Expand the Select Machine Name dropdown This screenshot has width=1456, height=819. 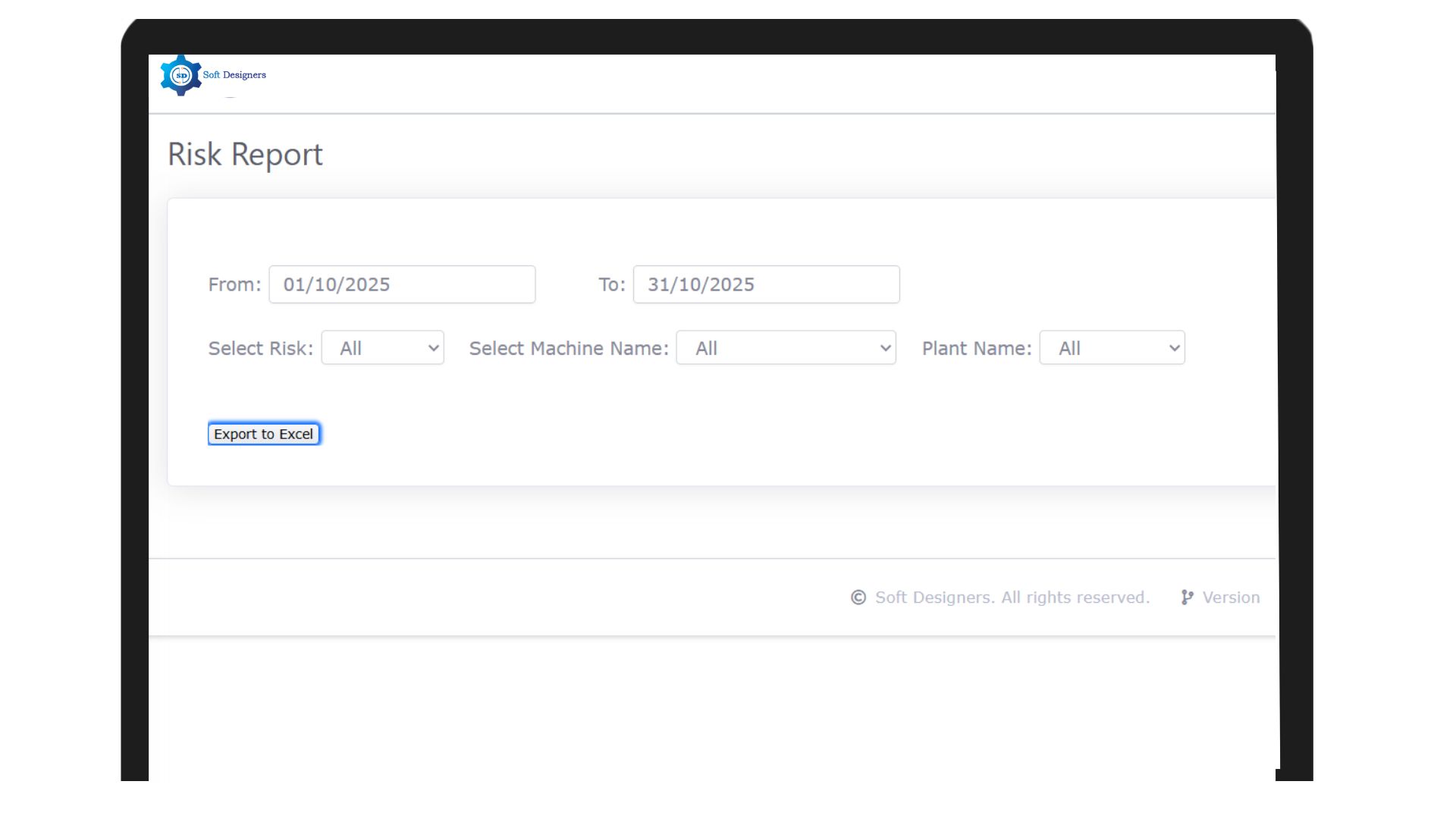(x=786, y=348)
